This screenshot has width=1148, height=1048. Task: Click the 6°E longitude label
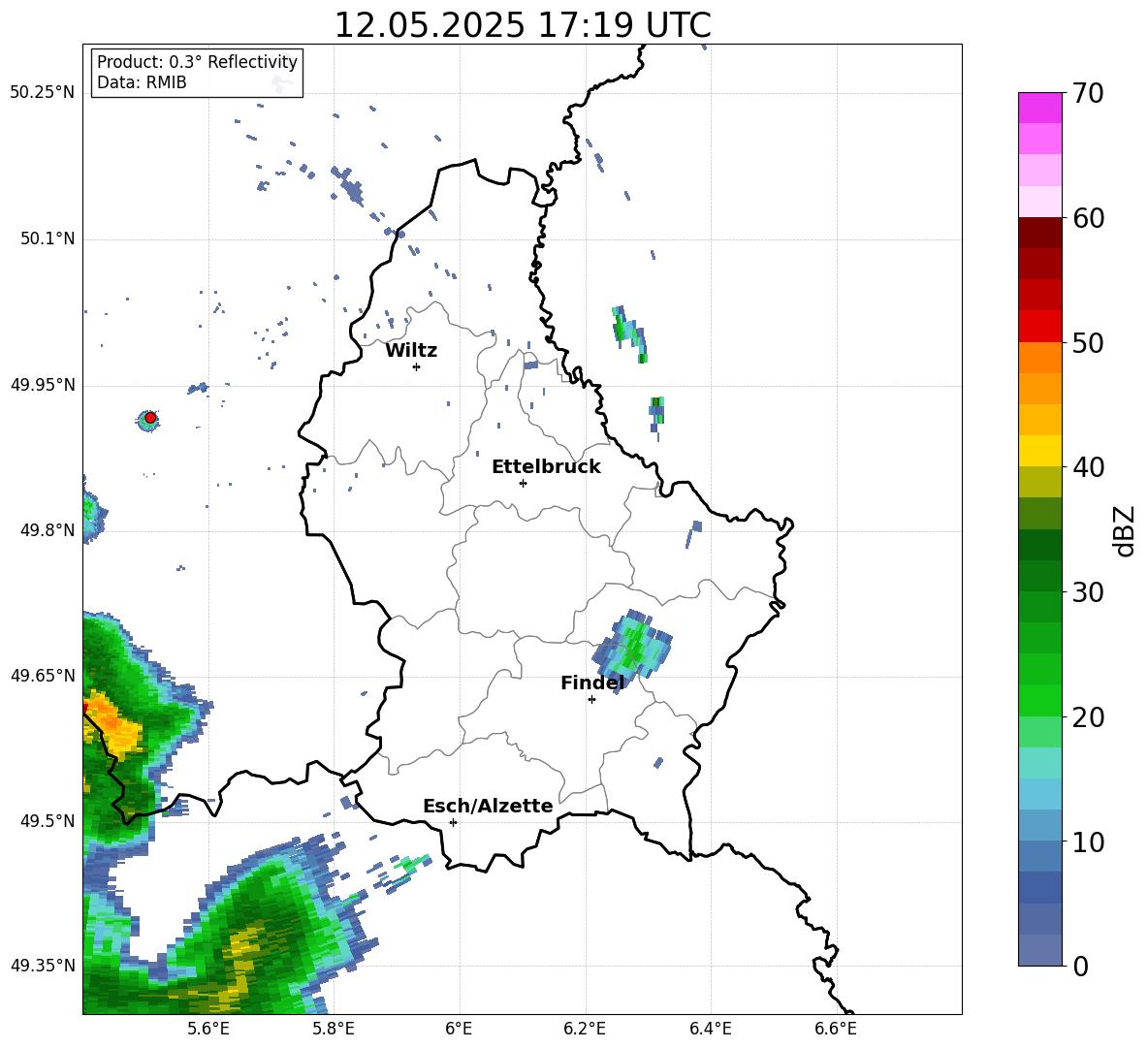tap(459, 1029)
